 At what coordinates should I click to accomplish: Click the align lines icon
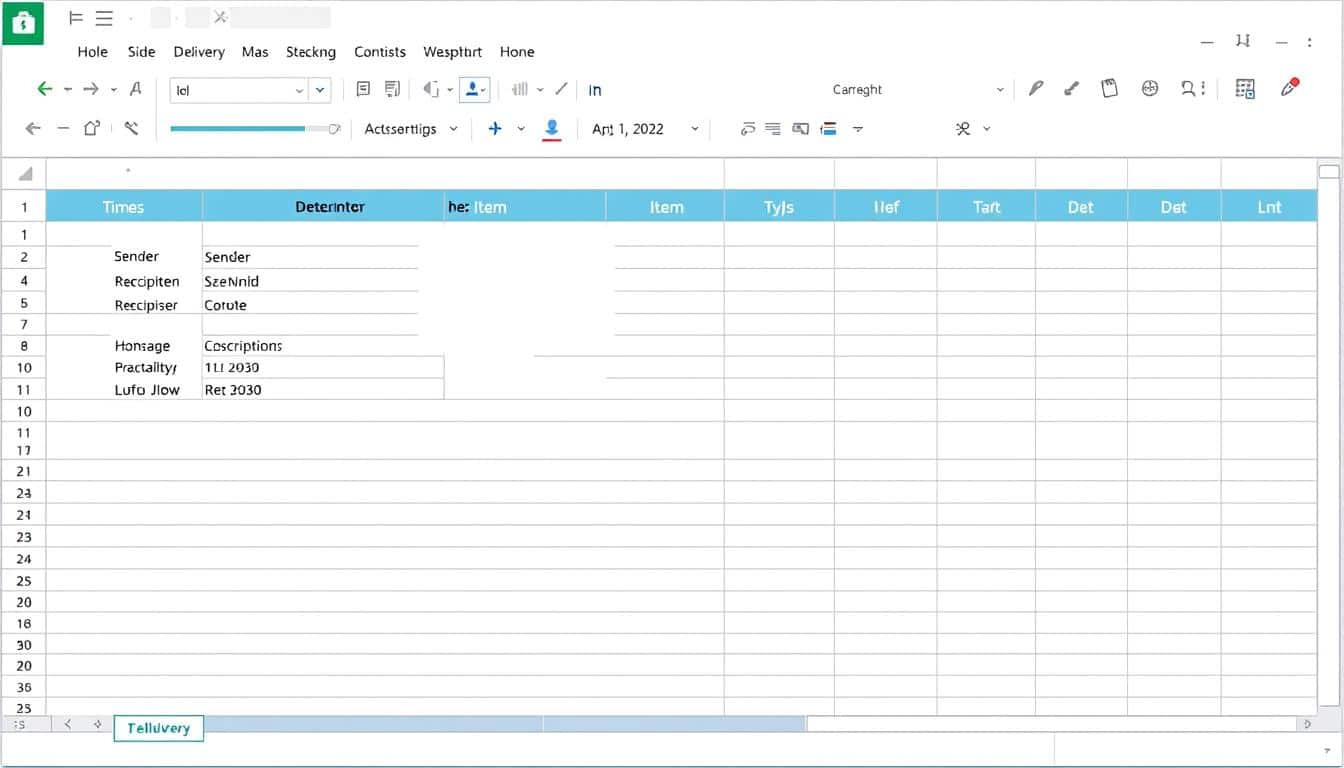click(x=772, y=128)
